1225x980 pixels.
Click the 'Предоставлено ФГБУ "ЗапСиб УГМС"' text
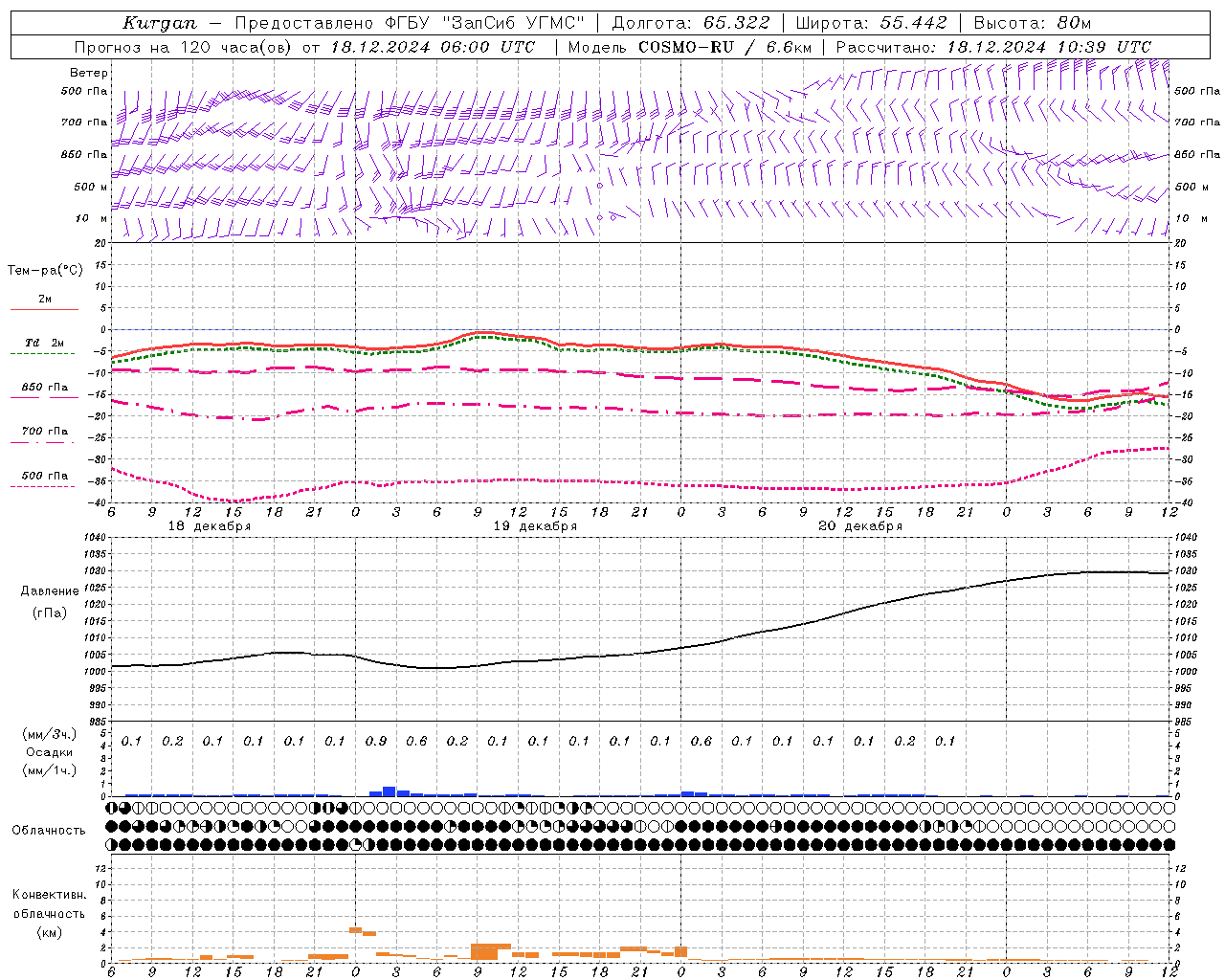pos(410,23)
